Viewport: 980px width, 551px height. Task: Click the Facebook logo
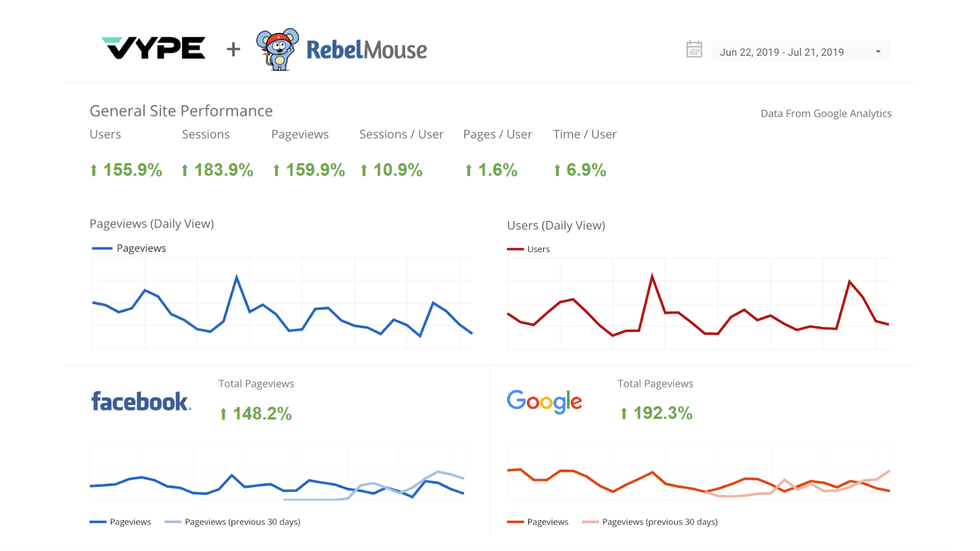(x=140, y=402)
